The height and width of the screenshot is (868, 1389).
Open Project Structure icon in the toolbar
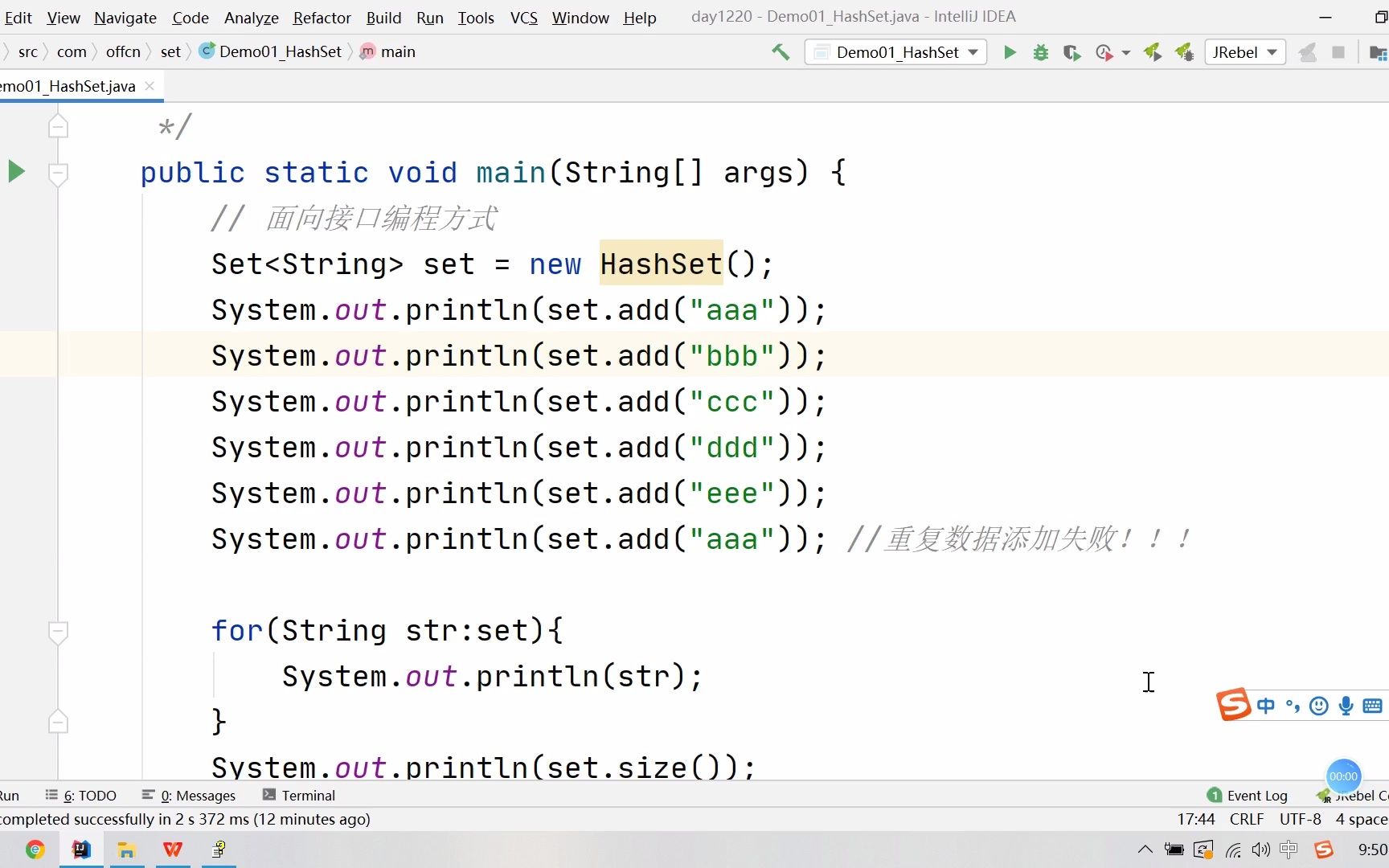pos(1378,53)
